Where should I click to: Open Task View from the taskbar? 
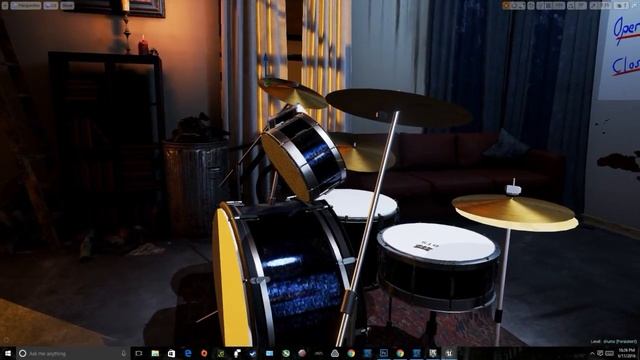(139, 353)
